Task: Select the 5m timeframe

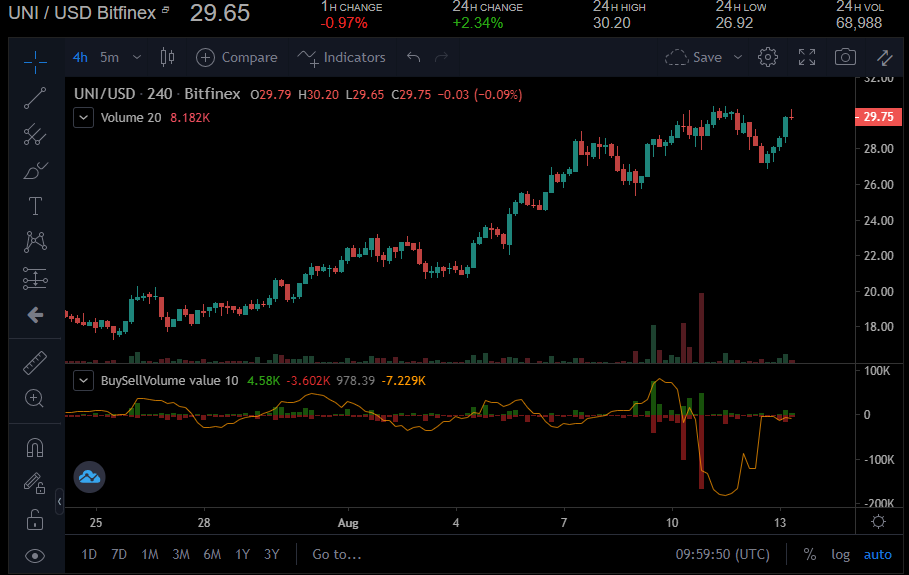Action: coord(109,57)
